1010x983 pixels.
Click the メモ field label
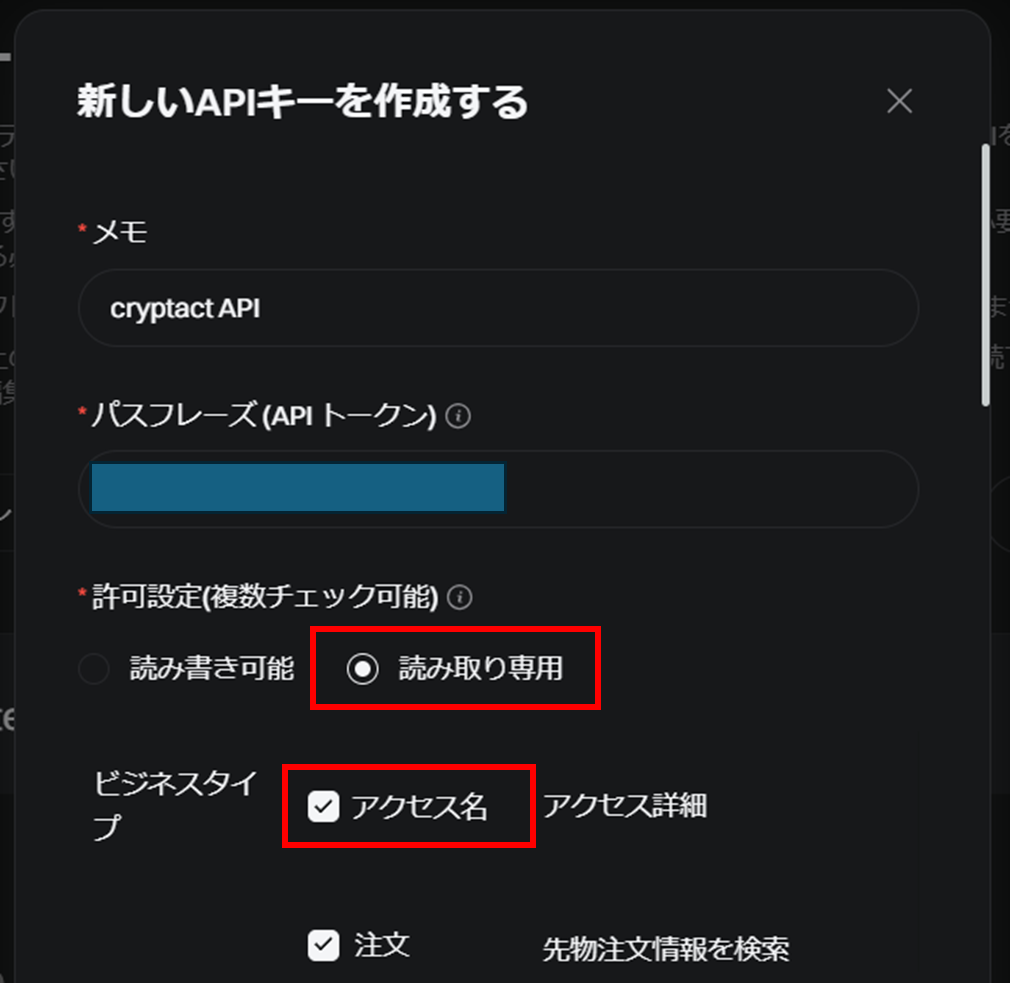click(120, 232)
